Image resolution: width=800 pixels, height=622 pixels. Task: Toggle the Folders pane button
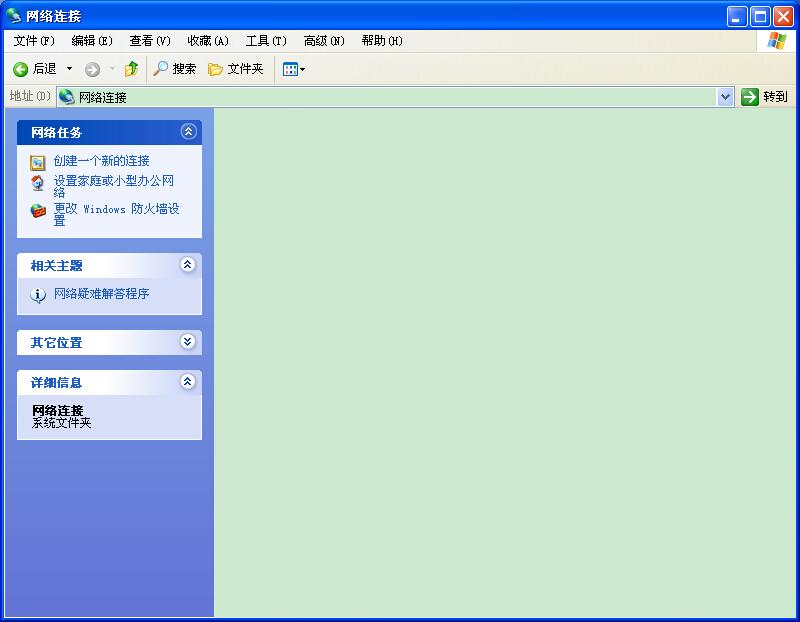pos(236,69)
